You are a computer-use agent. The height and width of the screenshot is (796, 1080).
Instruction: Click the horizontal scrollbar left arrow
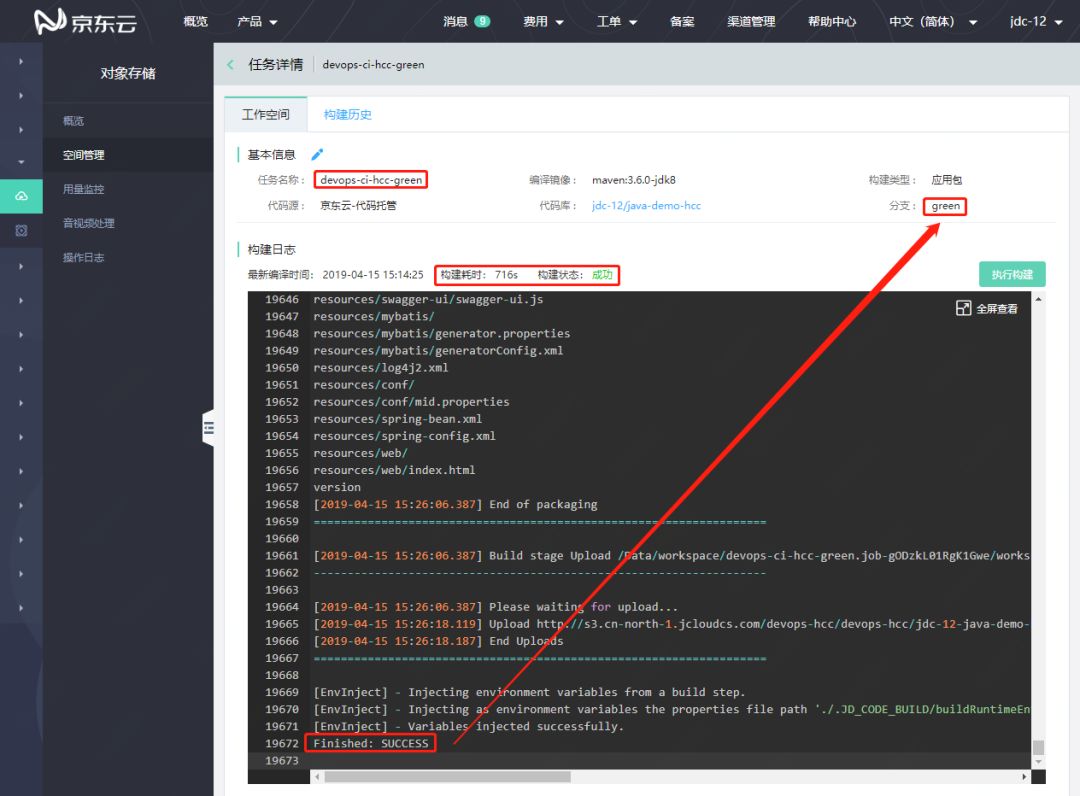[317, 777]
